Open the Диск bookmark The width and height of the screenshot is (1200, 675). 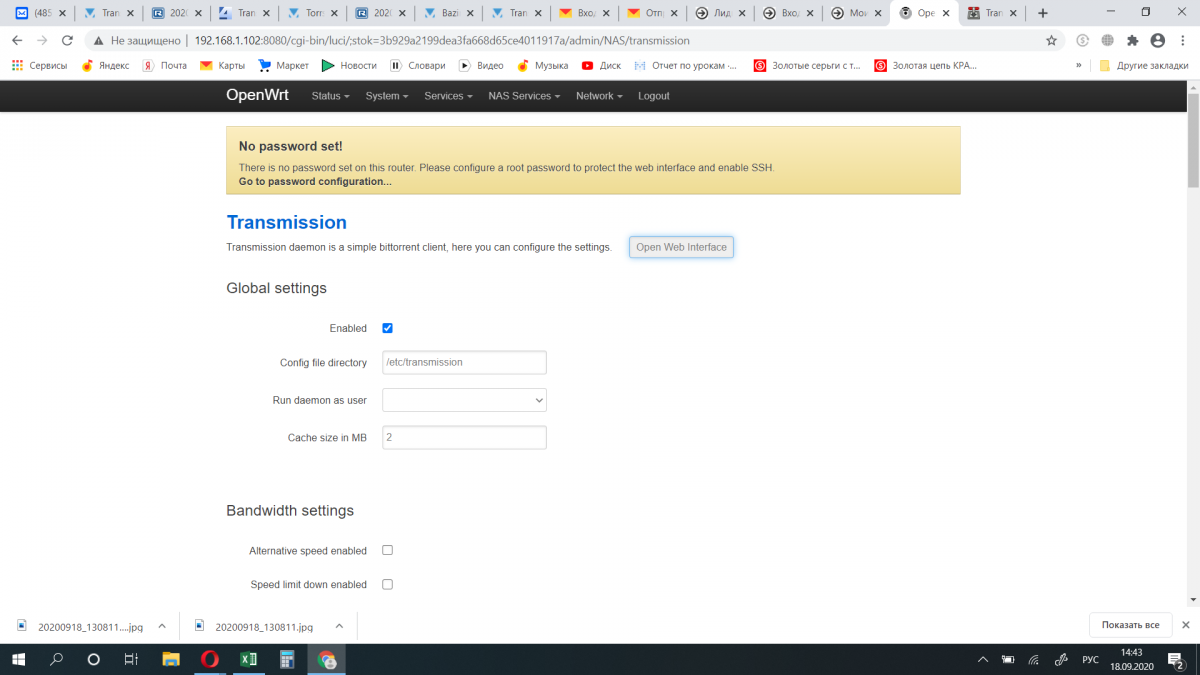pyautogui.click(x=601, y=66)
